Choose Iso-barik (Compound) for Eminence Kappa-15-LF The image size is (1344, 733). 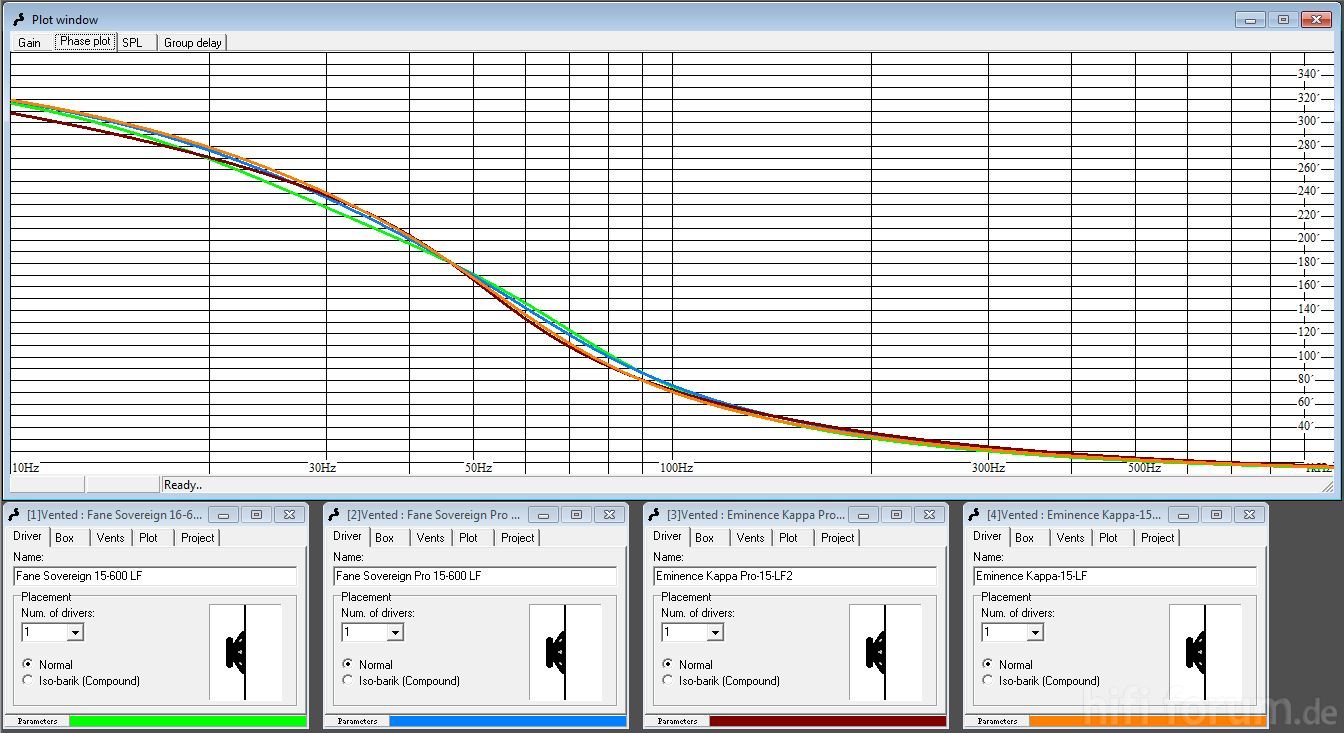point(988,681)
